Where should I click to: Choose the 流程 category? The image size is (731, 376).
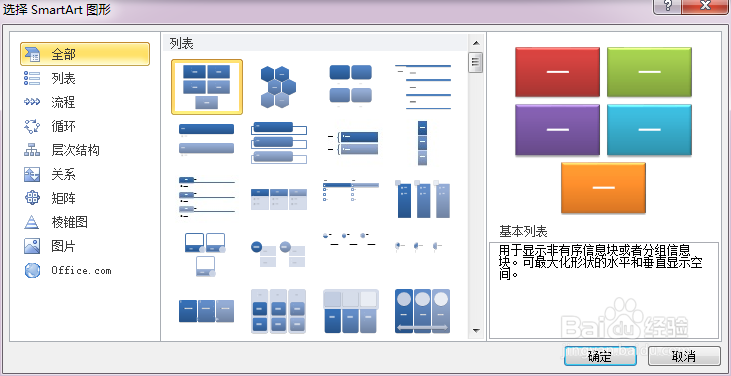(63, 102)
